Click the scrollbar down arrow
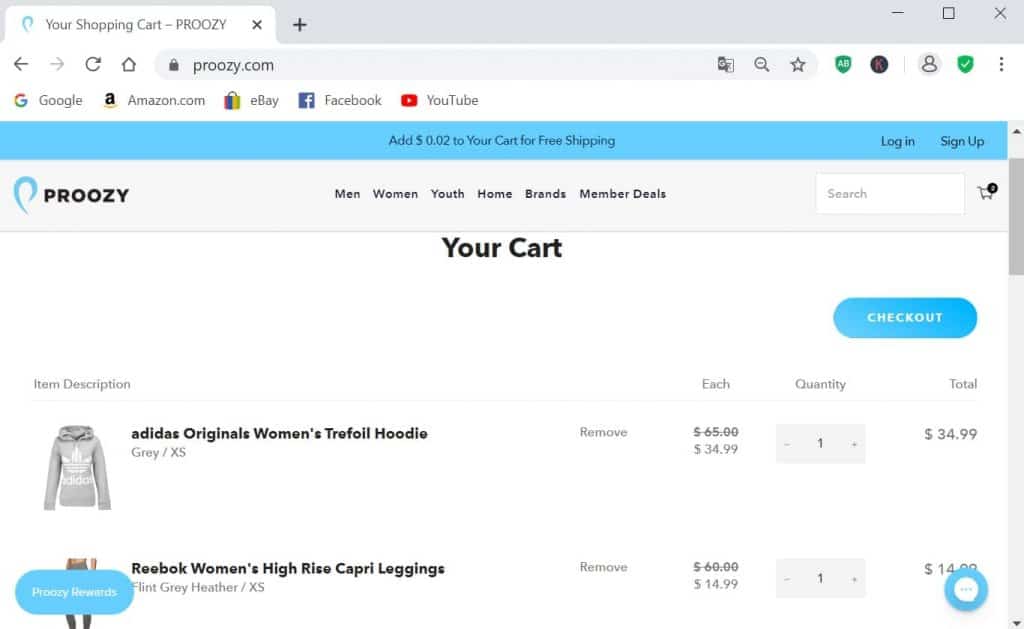This screenshot has height=629, width=1024. click(1016, 622)
